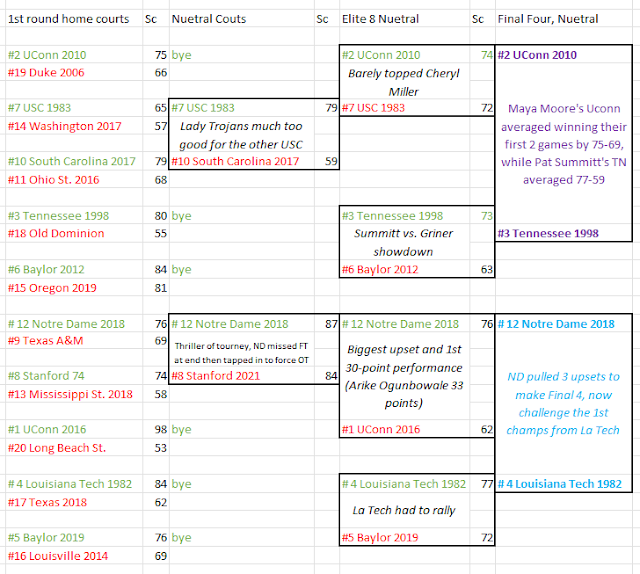The width and height of the screenshot is (640, 574).
Task: Click the score 55 beside Old Dominion
Action: click(156, 234)
